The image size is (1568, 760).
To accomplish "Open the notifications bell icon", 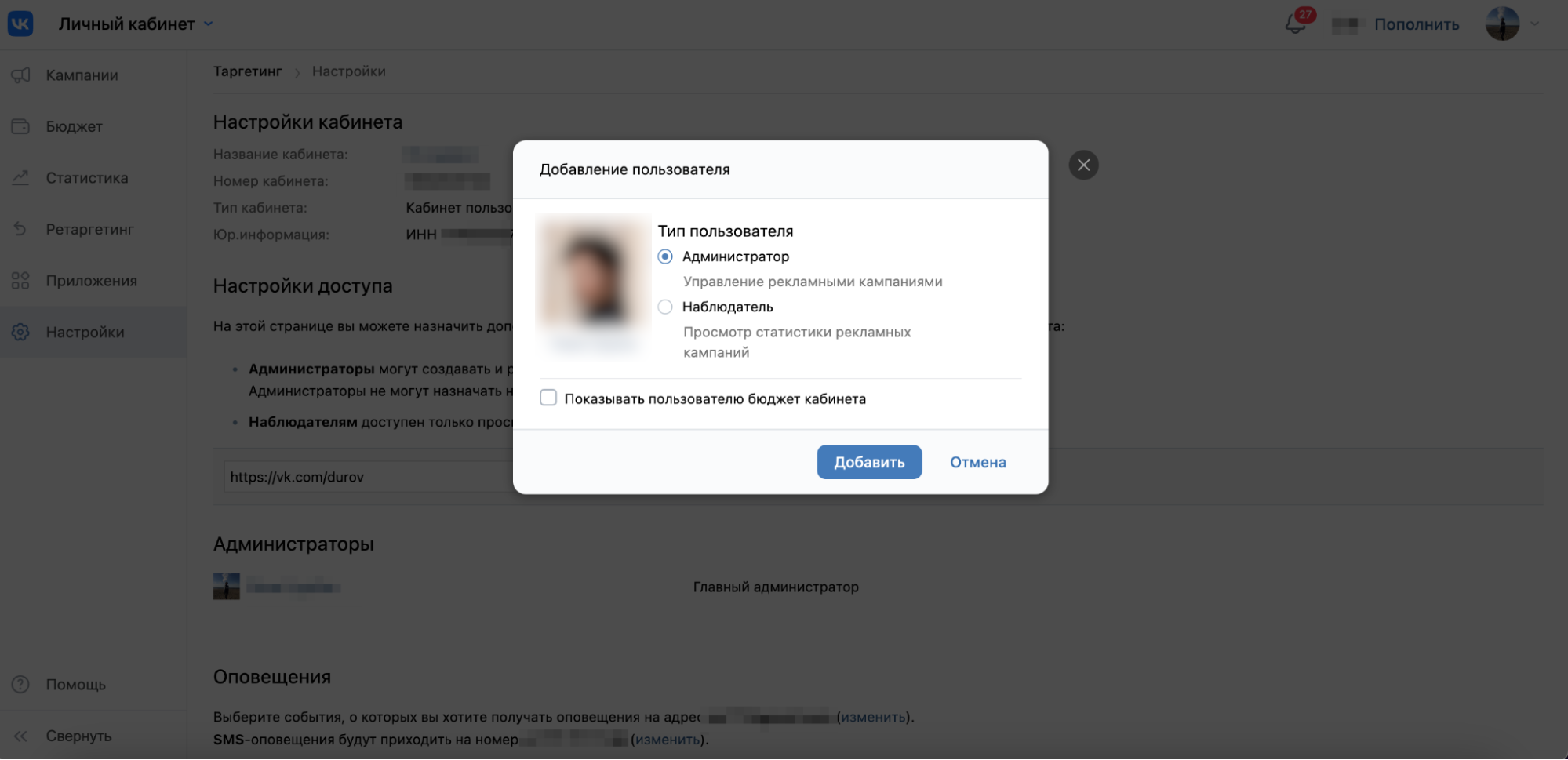I will tap(1295, 24).
